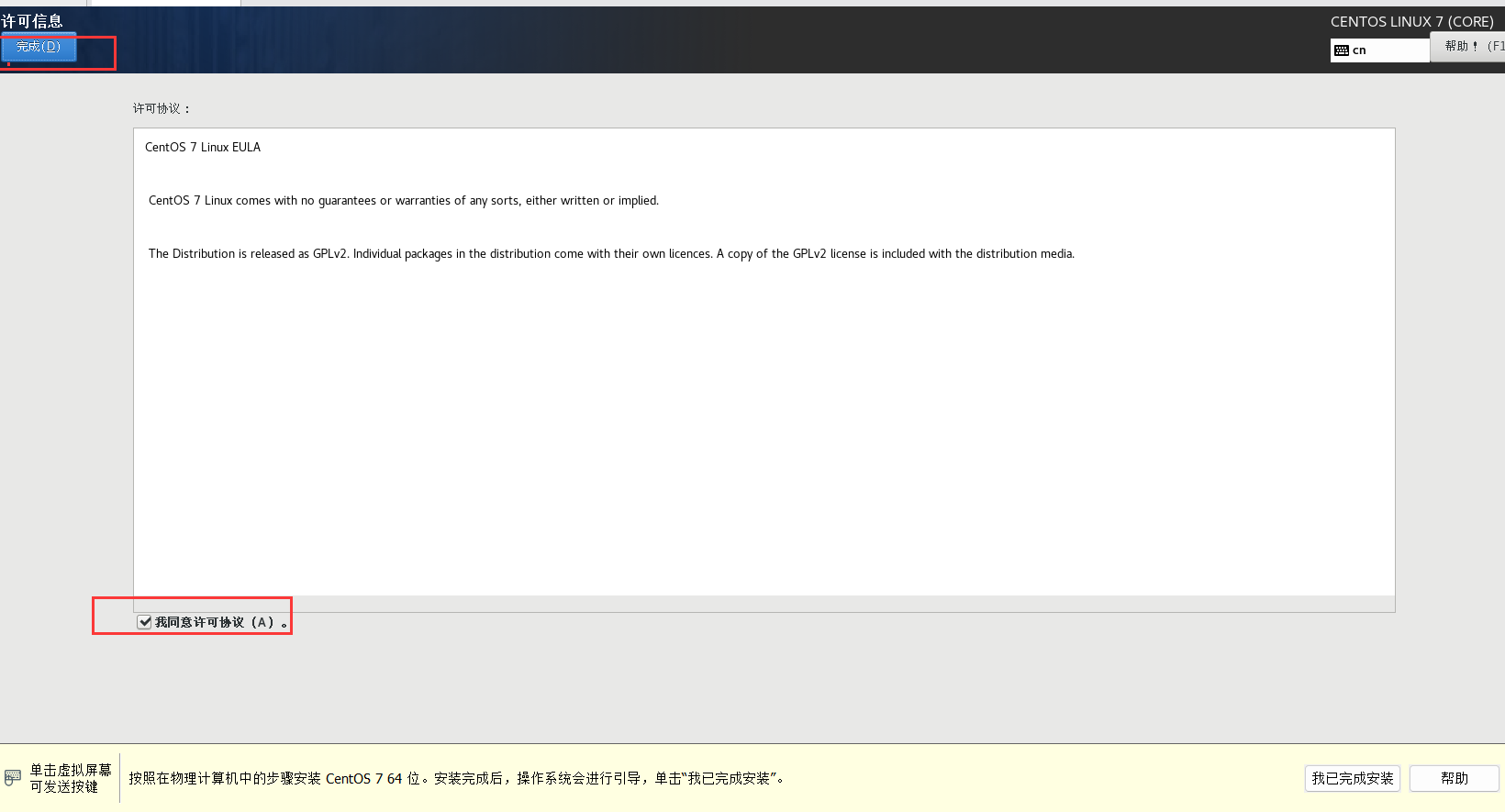Click the keyboard icon next to cn

coord(1342,50)
